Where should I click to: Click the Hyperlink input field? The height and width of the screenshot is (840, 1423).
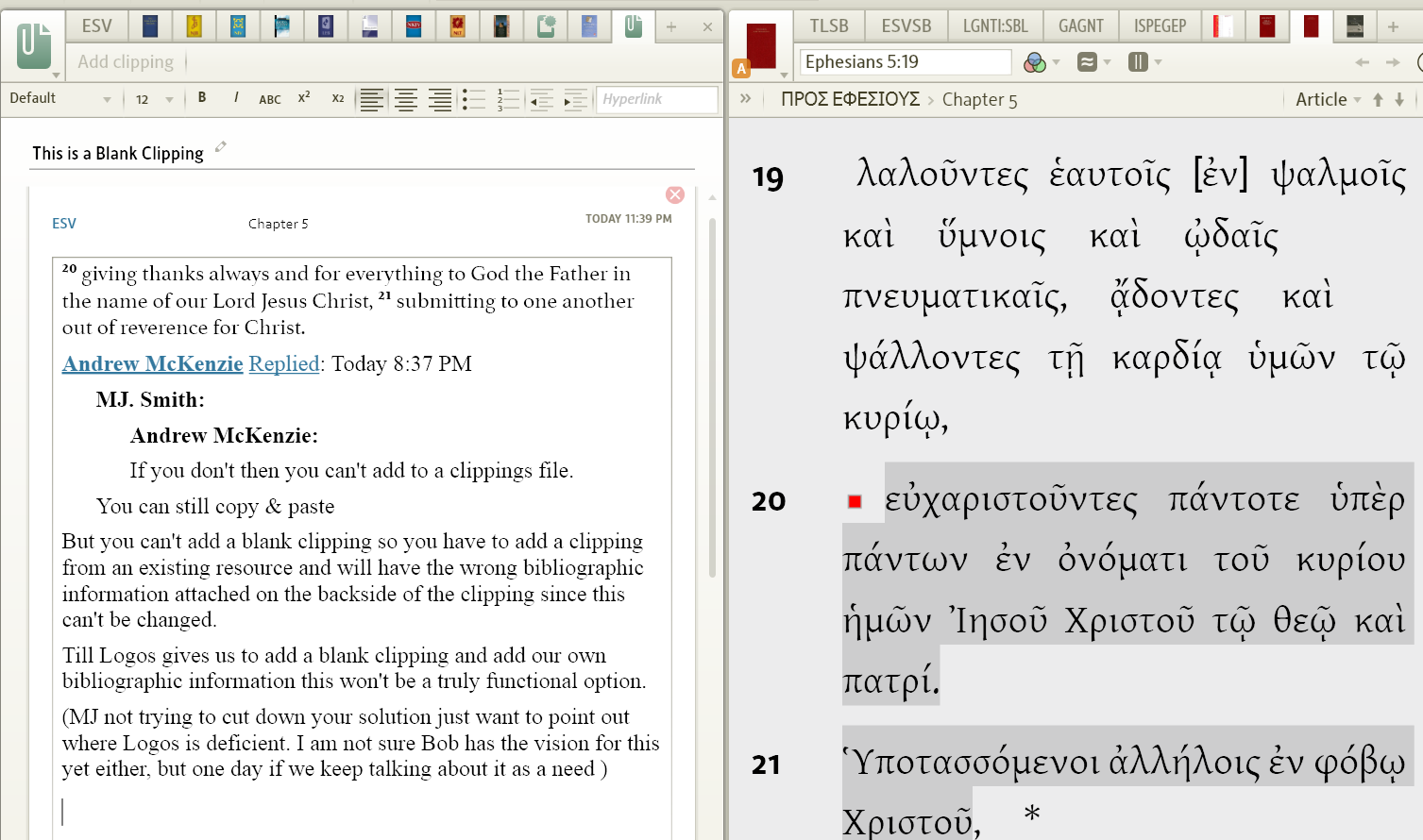click(657, 99)
